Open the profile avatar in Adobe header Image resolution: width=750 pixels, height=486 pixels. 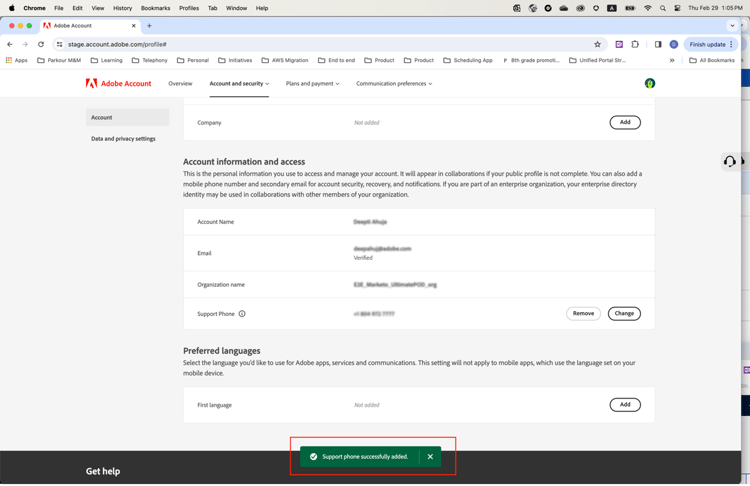click(x=650, y=83)
